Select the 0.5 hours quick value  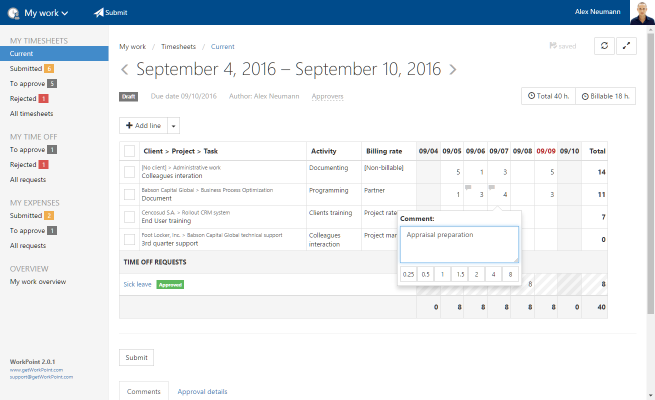coord(426,274)
